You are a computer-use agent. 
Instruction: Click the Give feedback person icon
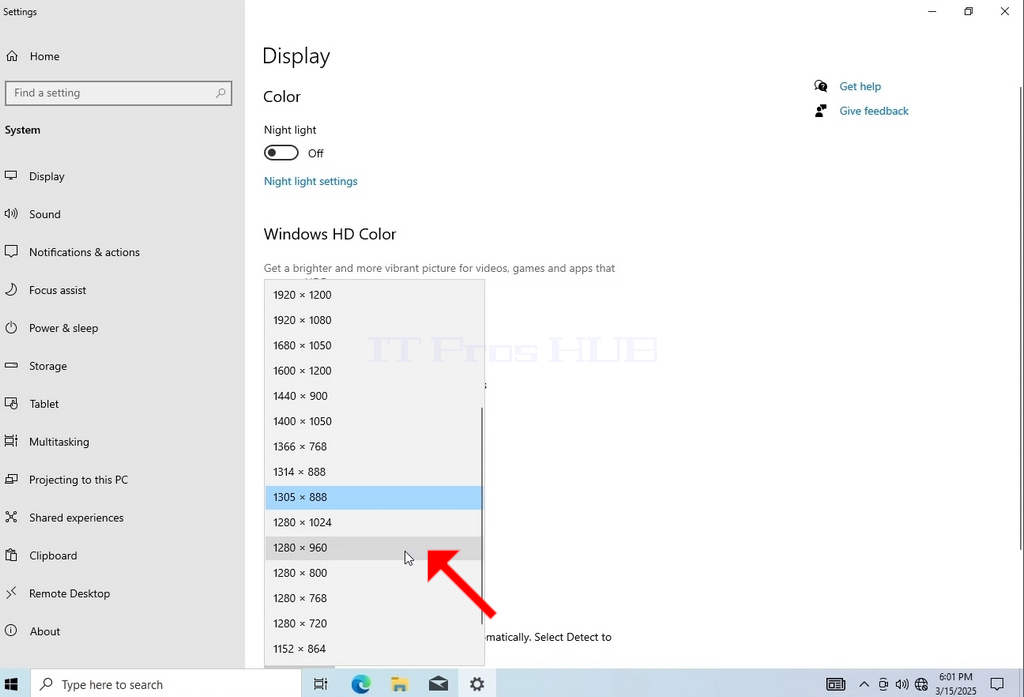point(821,111)
